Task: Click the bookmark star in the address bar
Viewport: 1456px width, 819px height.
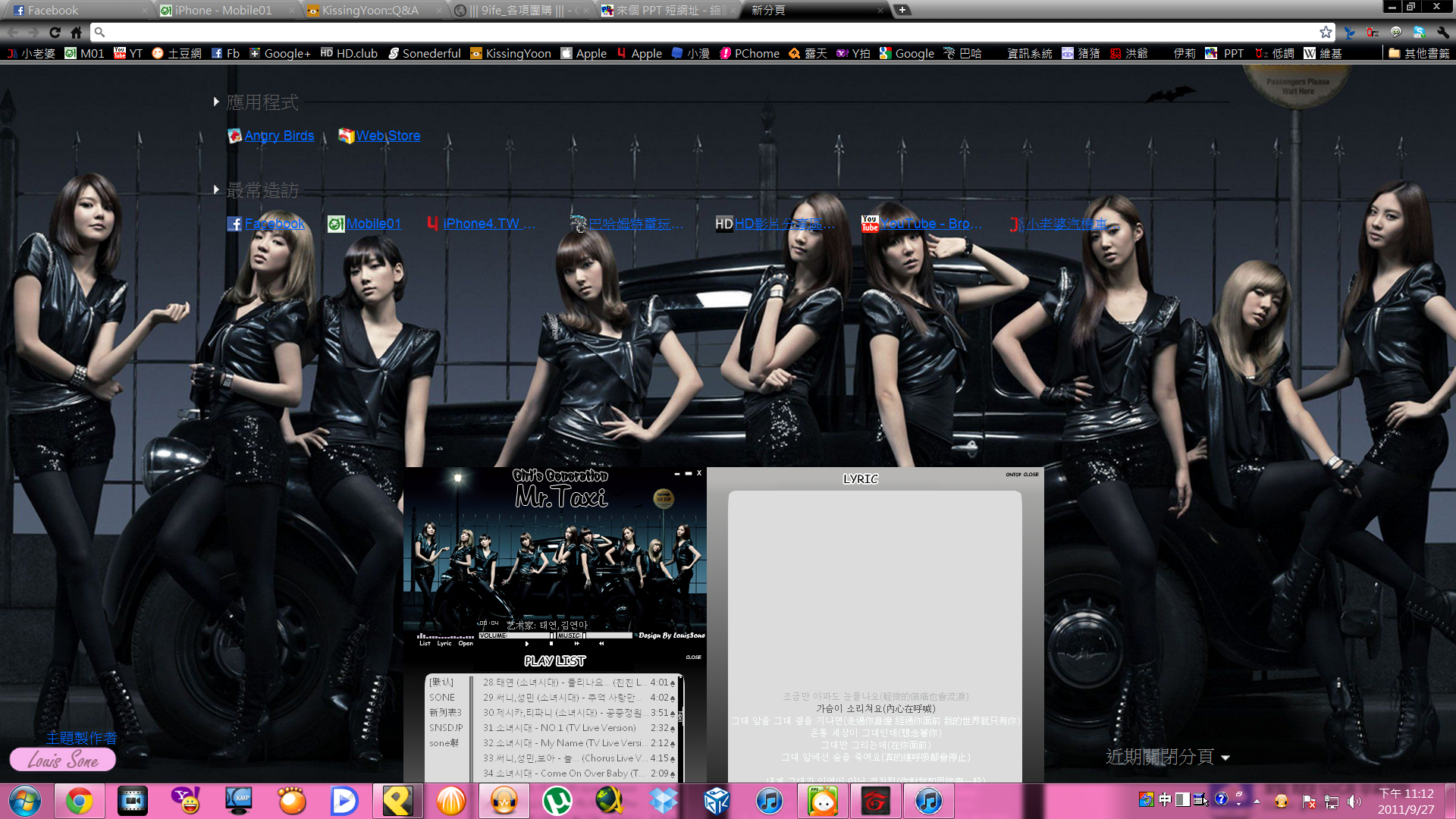Action: coord(1325,32)
